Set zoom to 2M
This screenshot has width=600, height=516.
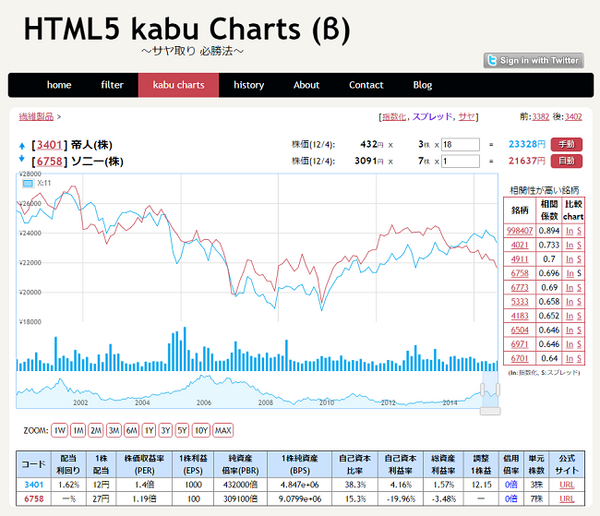click(96, 431)
